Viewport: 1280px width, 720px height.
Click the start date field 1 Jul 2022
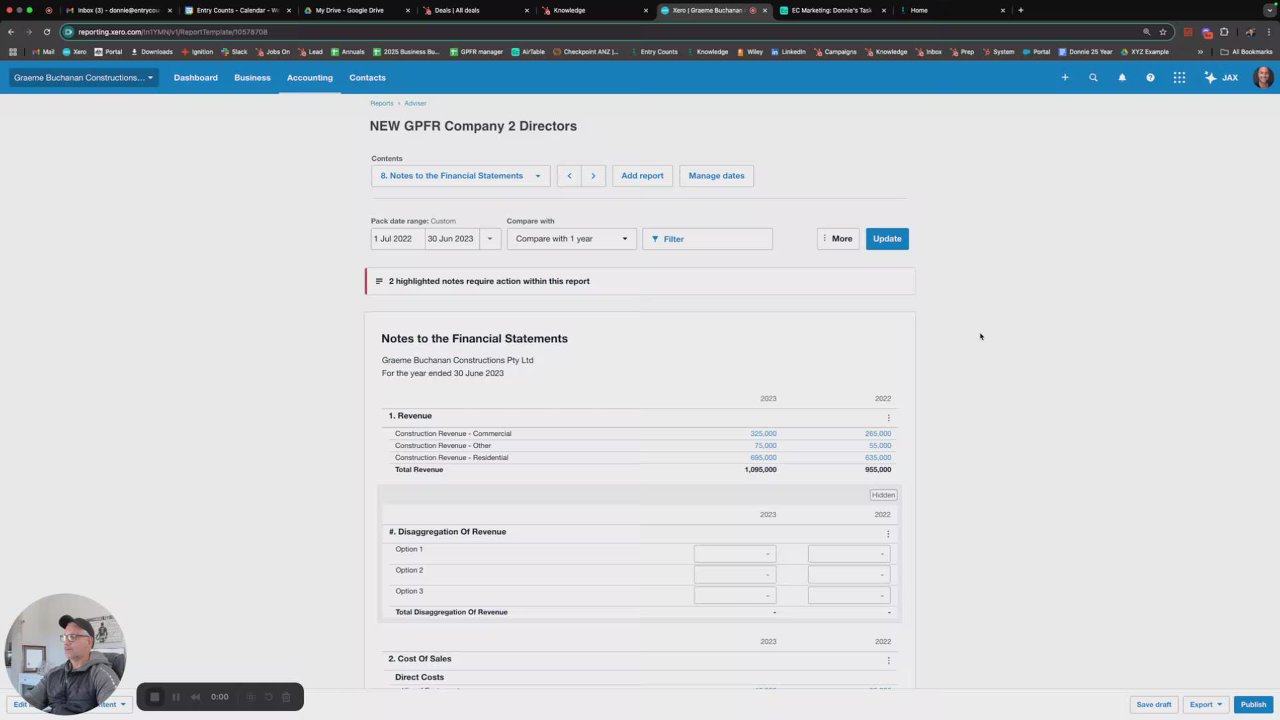(x=397, y=239)
